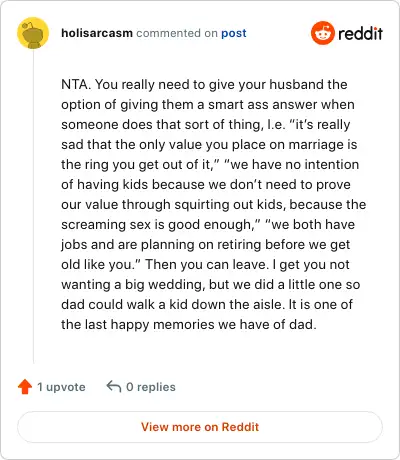Collapse thread using vertical line under avatar
Viewport: 400px width, 460px height.
[33, 207]
